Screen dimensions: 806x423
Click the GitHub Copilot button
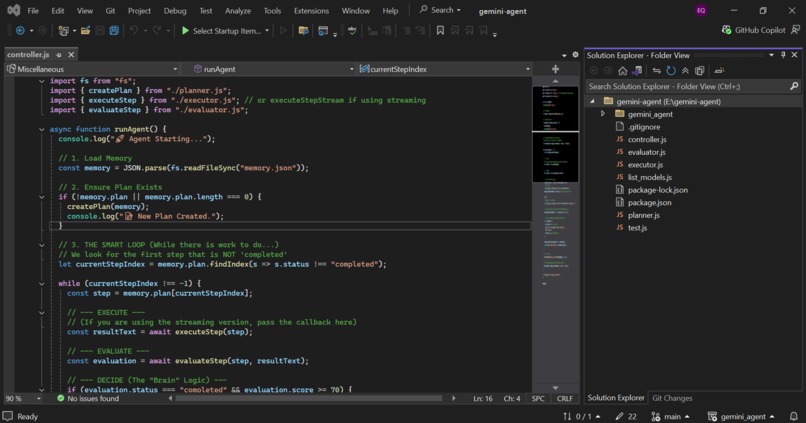pos(754,30)
